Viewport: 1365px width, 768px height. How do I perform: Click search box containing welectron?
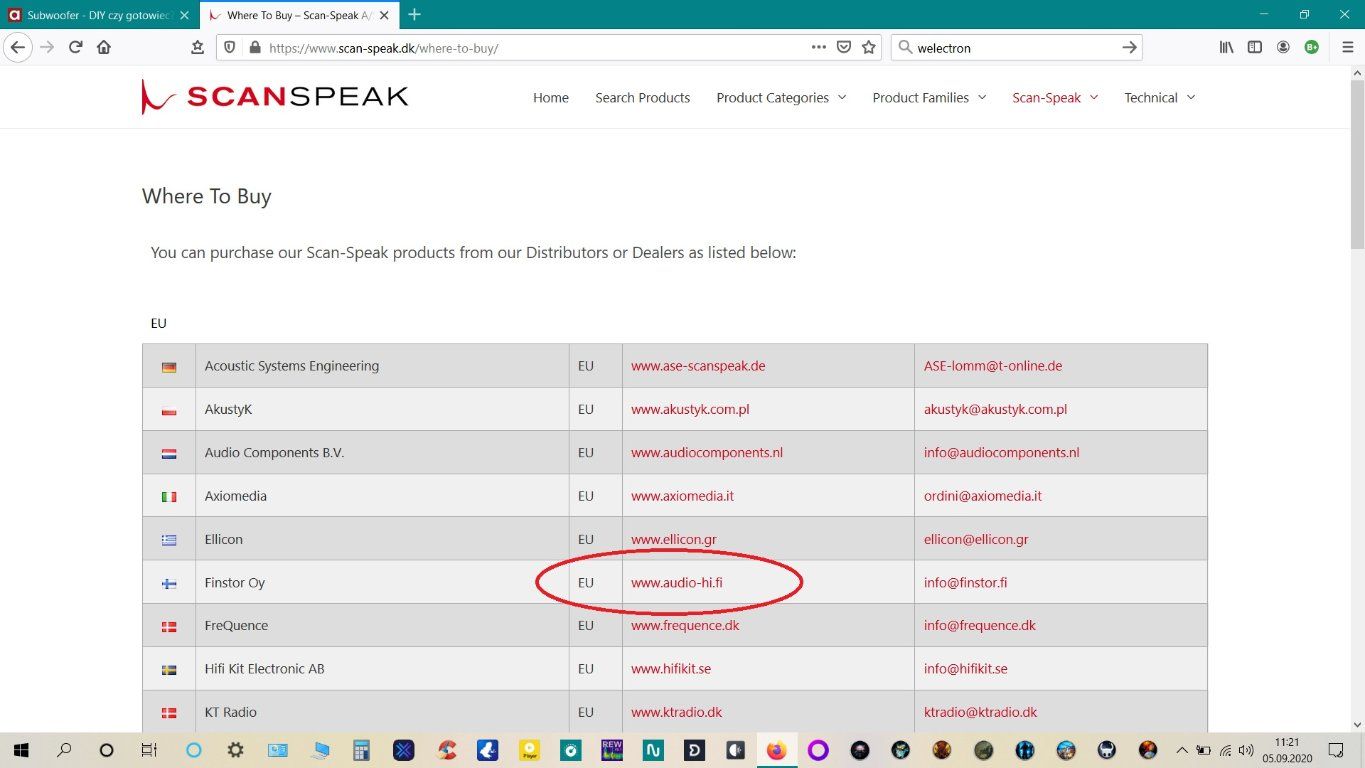(x=1015, y=47)
